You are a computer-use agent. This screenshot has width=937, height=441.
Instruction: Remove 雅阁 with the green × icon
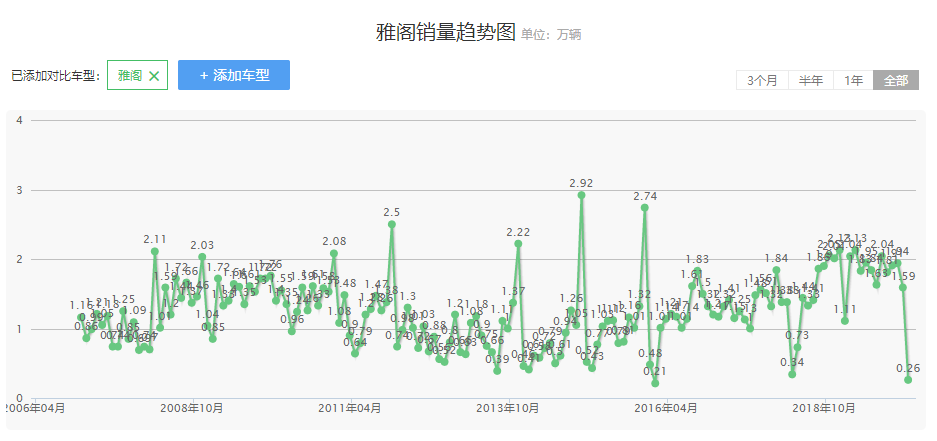point(154,76)
